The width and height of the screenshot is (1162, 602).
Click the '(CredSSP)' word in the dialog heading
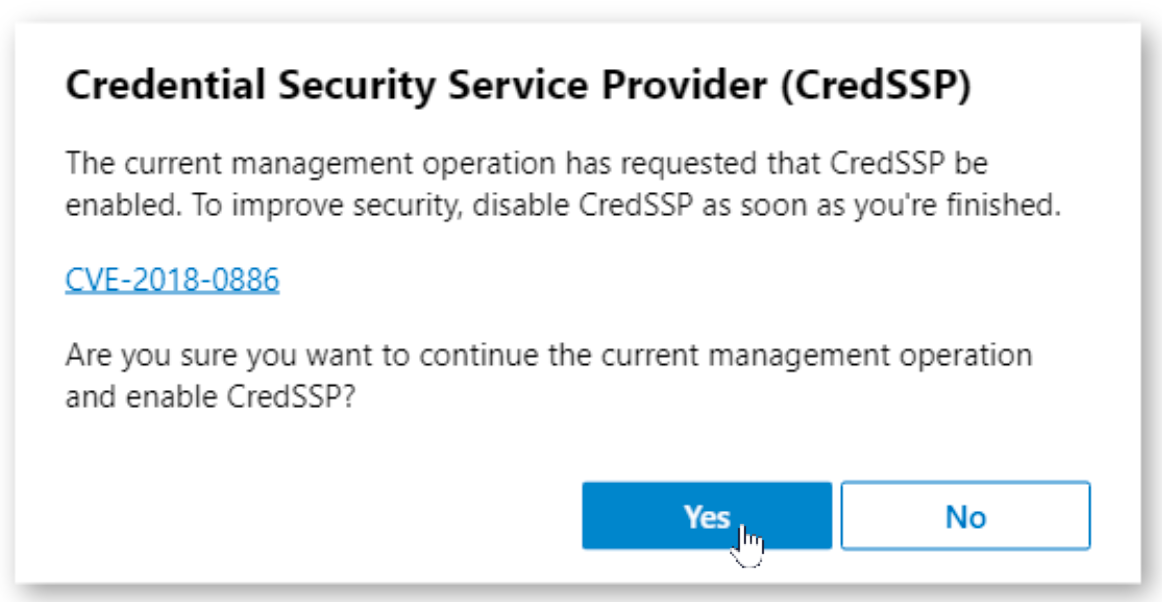pos(874,87)
